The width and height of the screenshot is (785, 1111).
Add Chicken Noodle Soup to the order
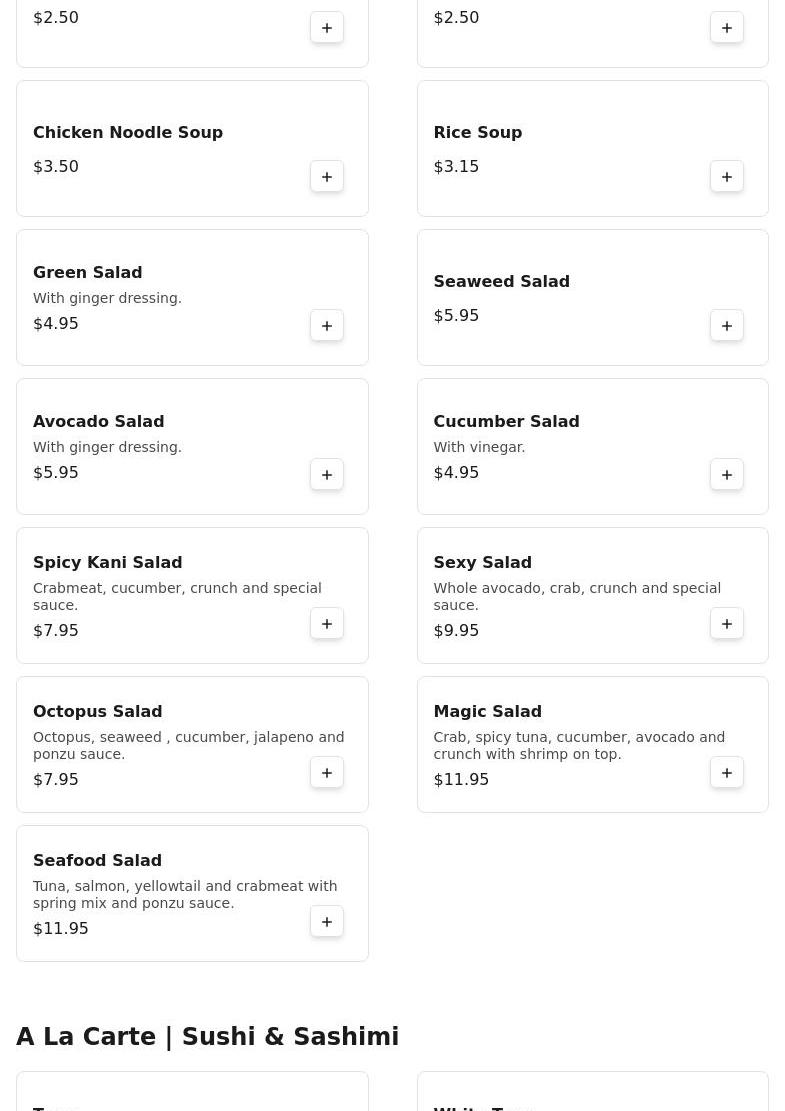pyautogui.click(x=327, y=177)
